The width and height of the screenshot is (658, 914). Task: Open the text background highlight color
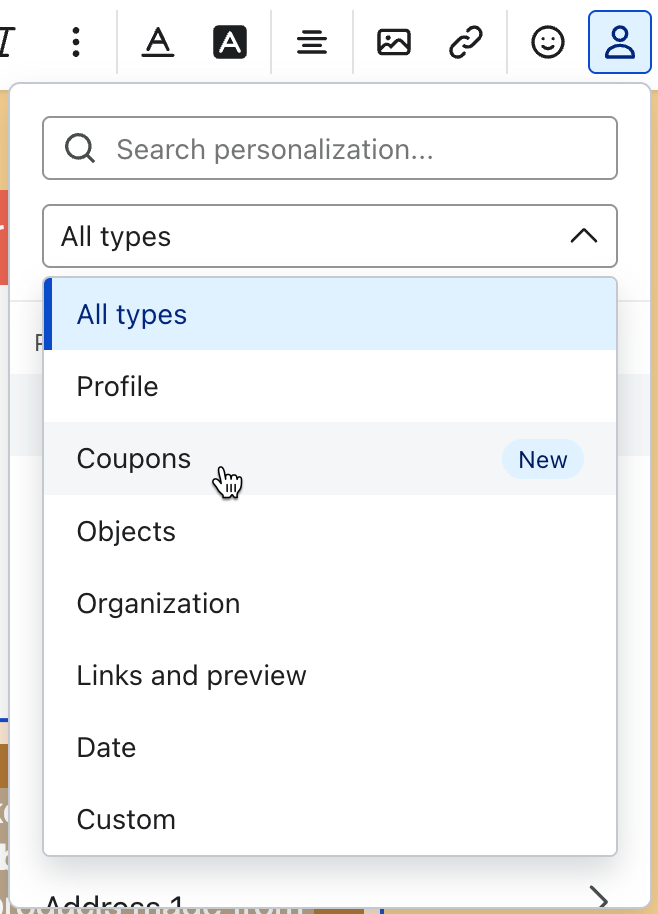point(230,42)
